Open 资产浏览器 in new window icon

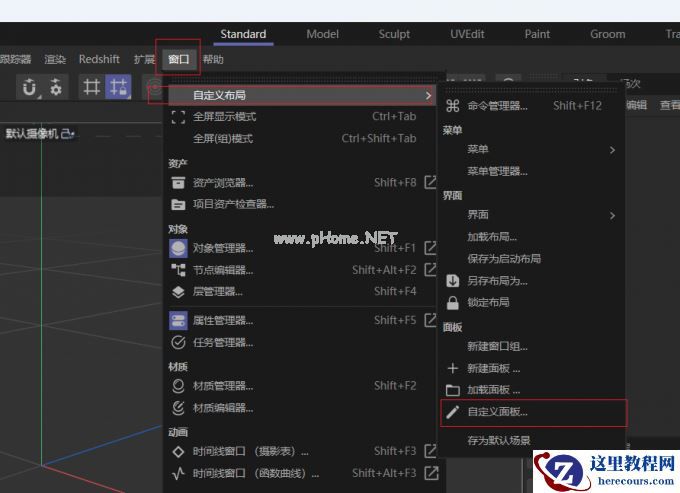(430, 182)
